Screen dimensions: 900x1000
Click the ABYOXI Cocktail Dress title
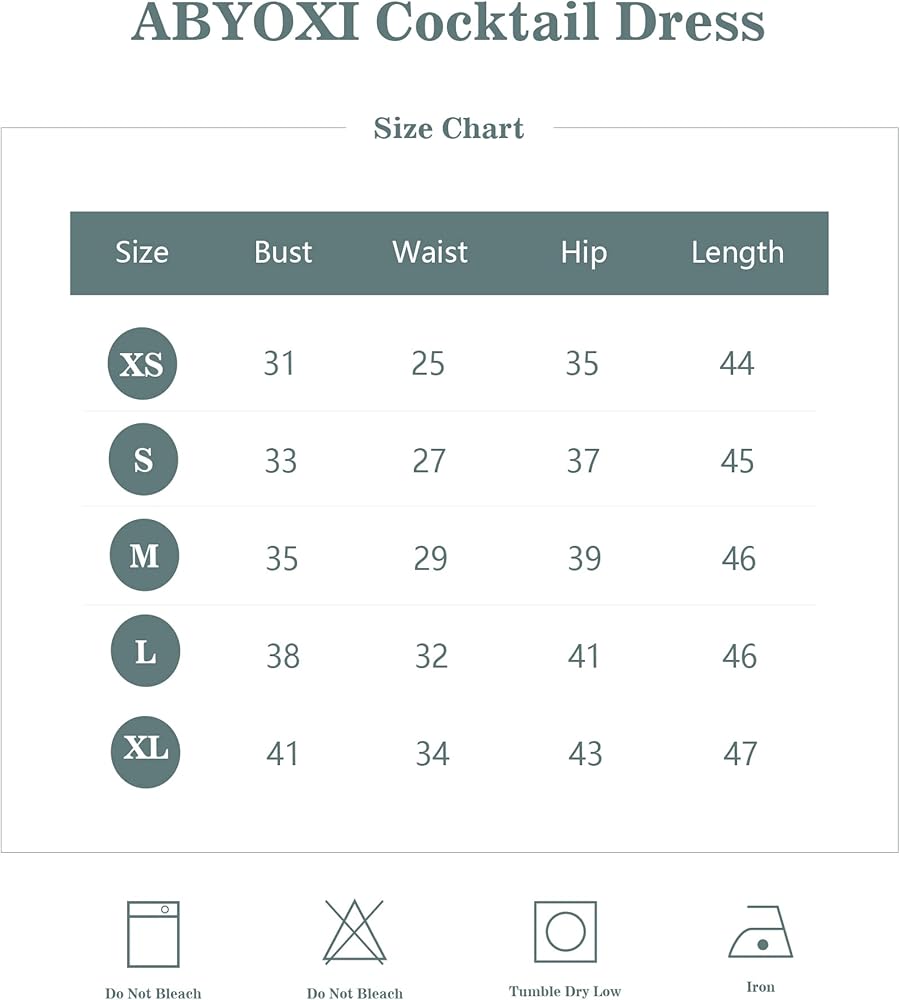coord(449,22)
